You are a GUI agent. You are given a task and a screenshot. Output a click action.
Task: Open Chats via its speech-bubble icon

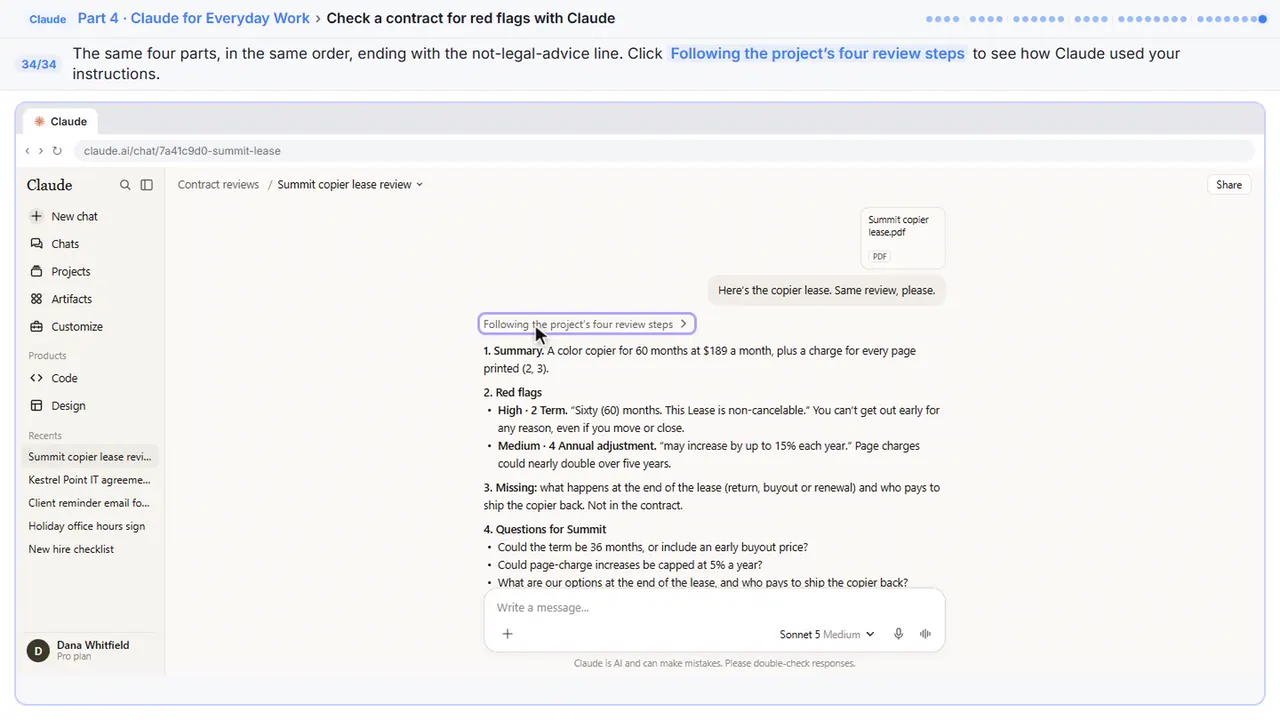click(36, 244)
